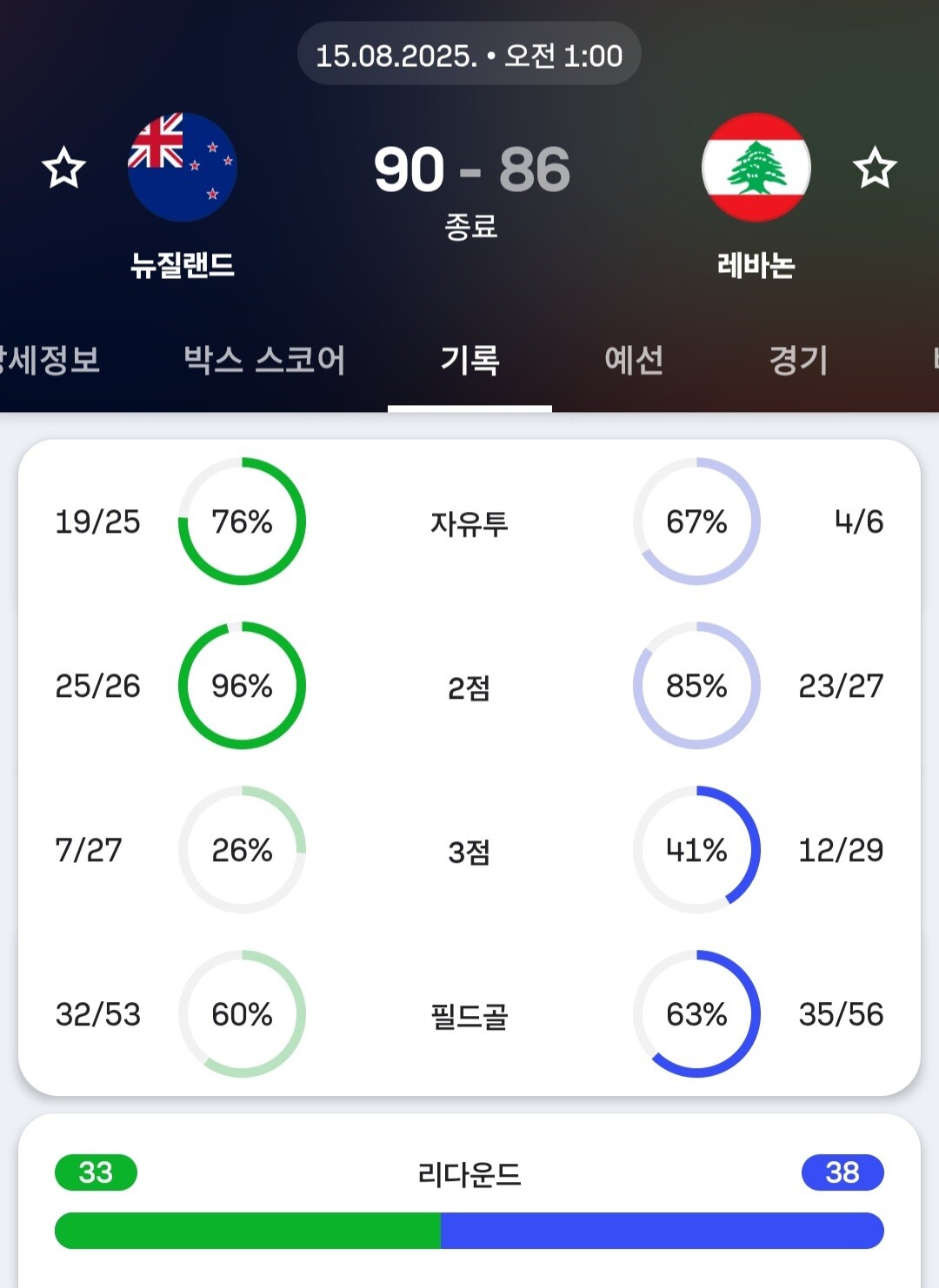This screenshot has height=1288, width=939.
Task: Favorite Lebanon with the star icon
Action: tap(875, 168)
